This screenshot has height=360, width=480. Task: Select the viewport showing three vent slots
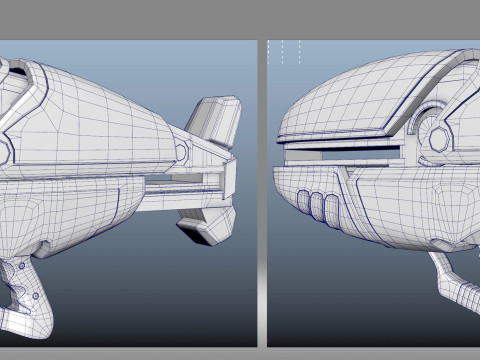(374, 193)
